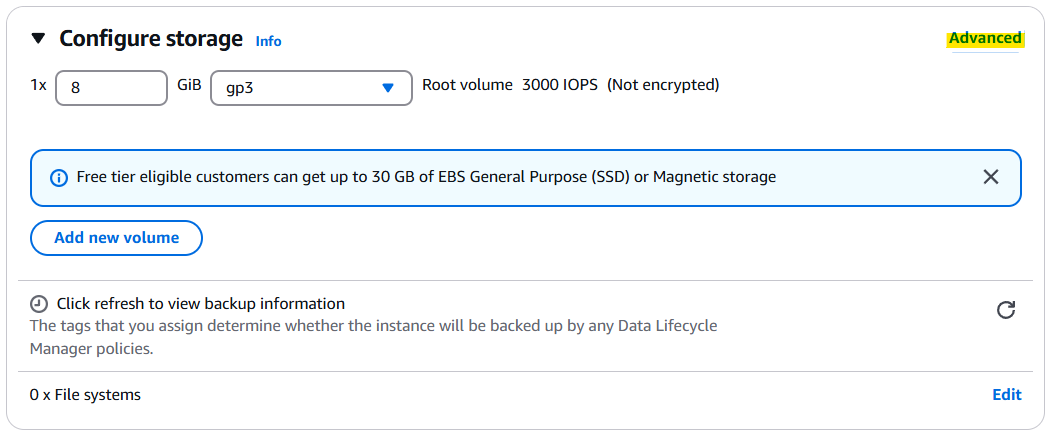The image size is (1047, 432).
Task: Click the Add new volume button
Action: [x=116, y=238]
